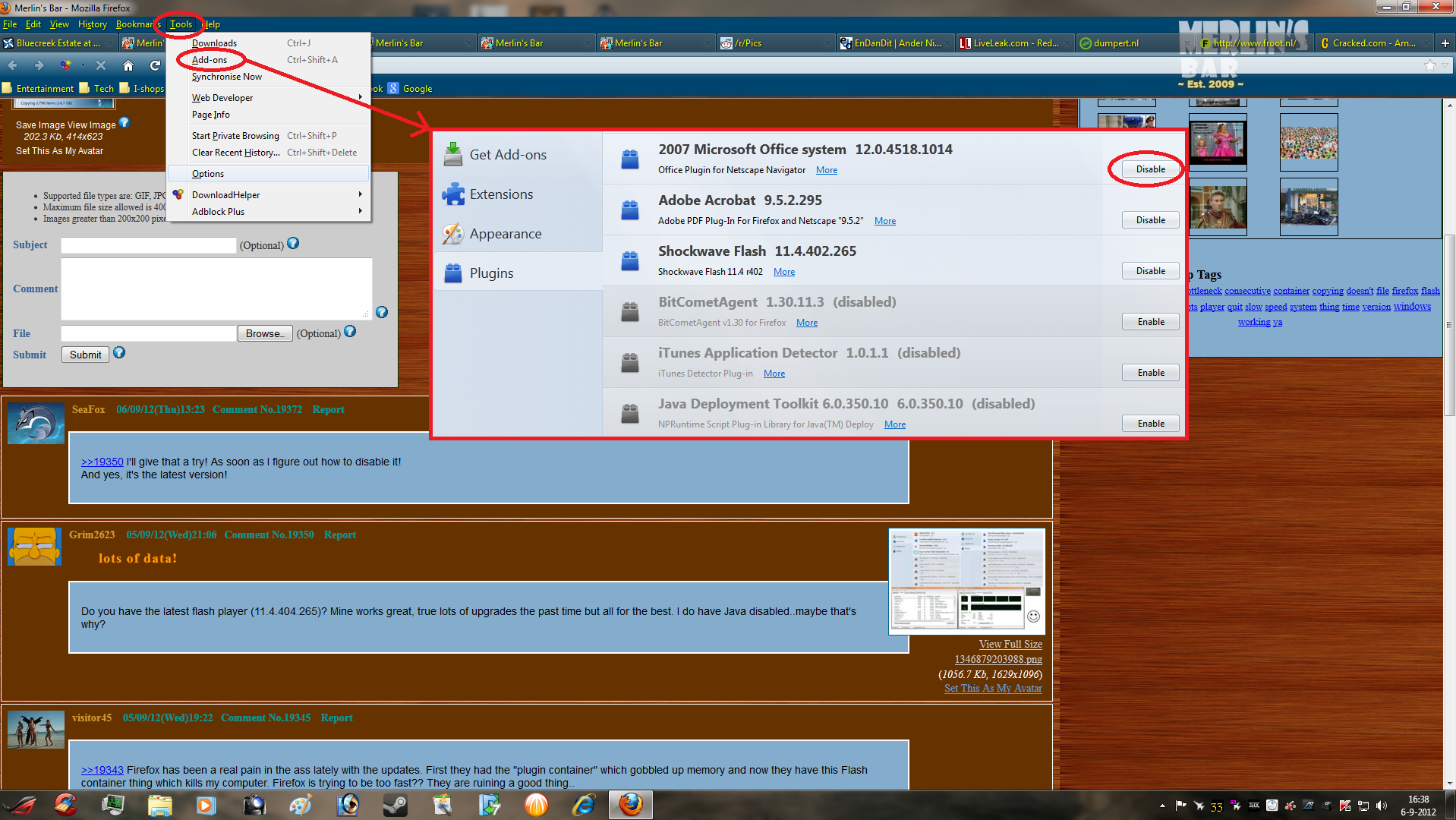Click help icon next to Submit button

[119, 352]
